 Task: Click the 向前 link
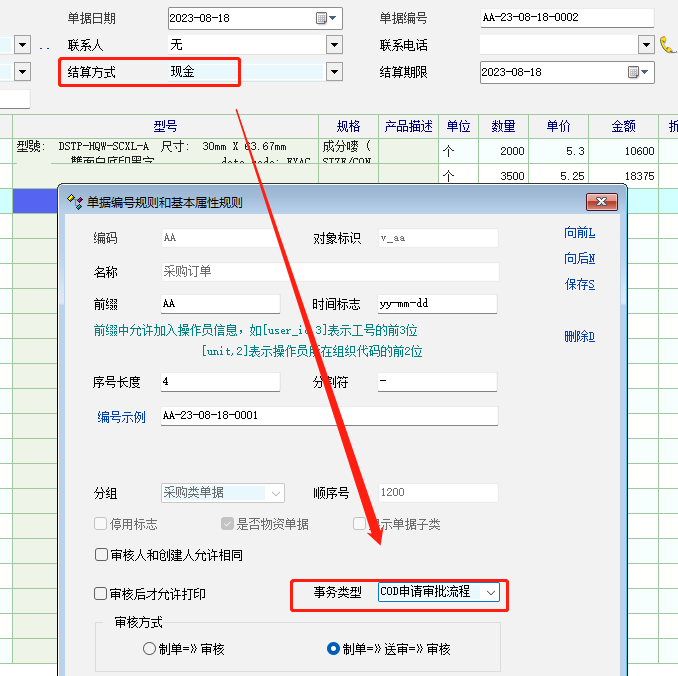tap(579, 233)
